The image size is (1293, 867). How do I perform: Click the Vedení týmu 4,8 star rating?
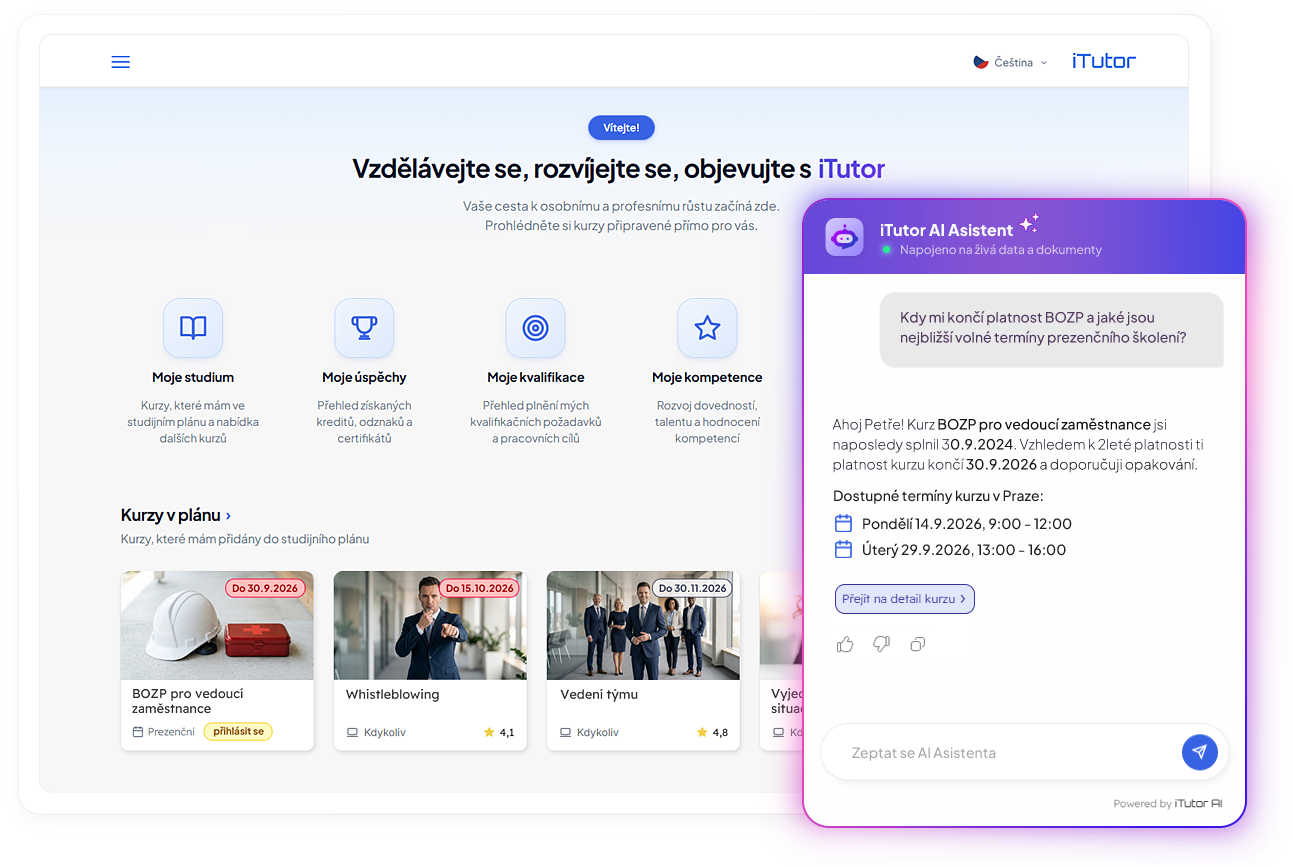712,732
